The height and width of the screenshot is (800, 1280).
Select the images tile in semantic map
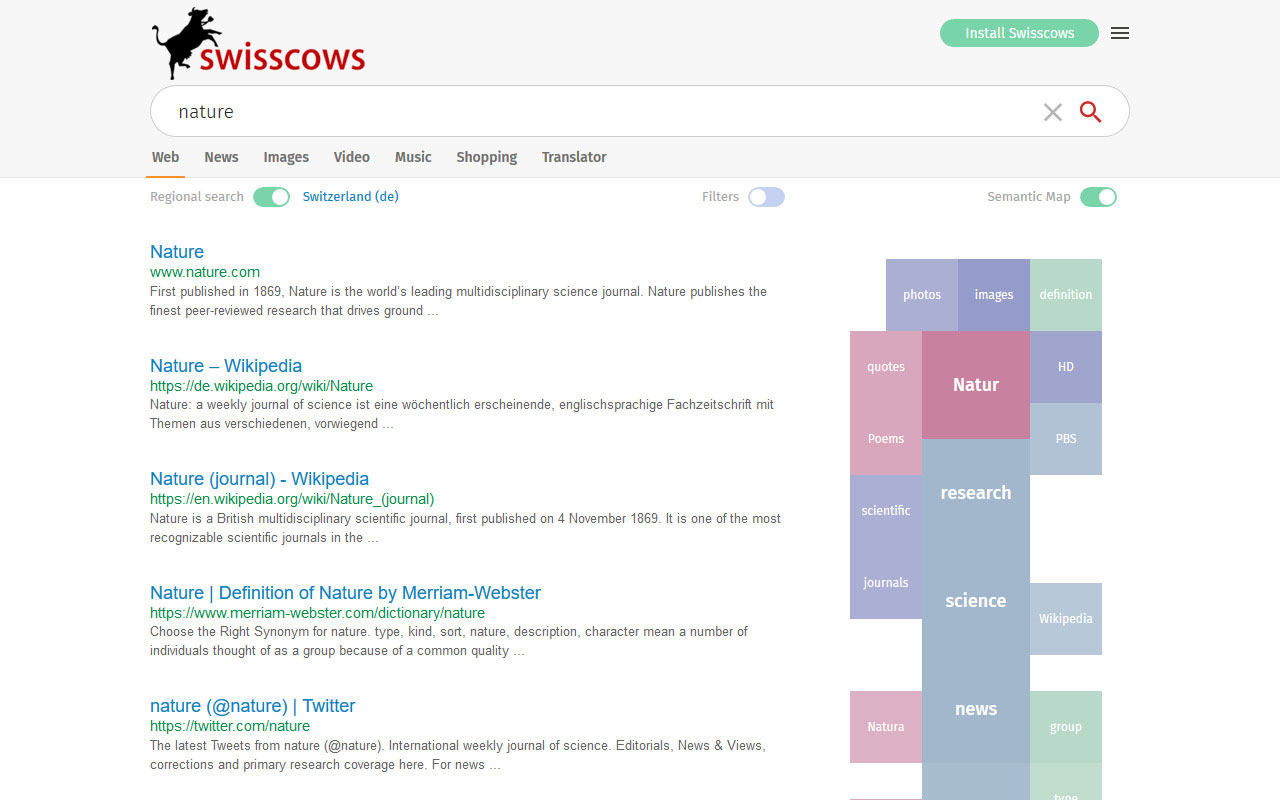coord(994,295)
